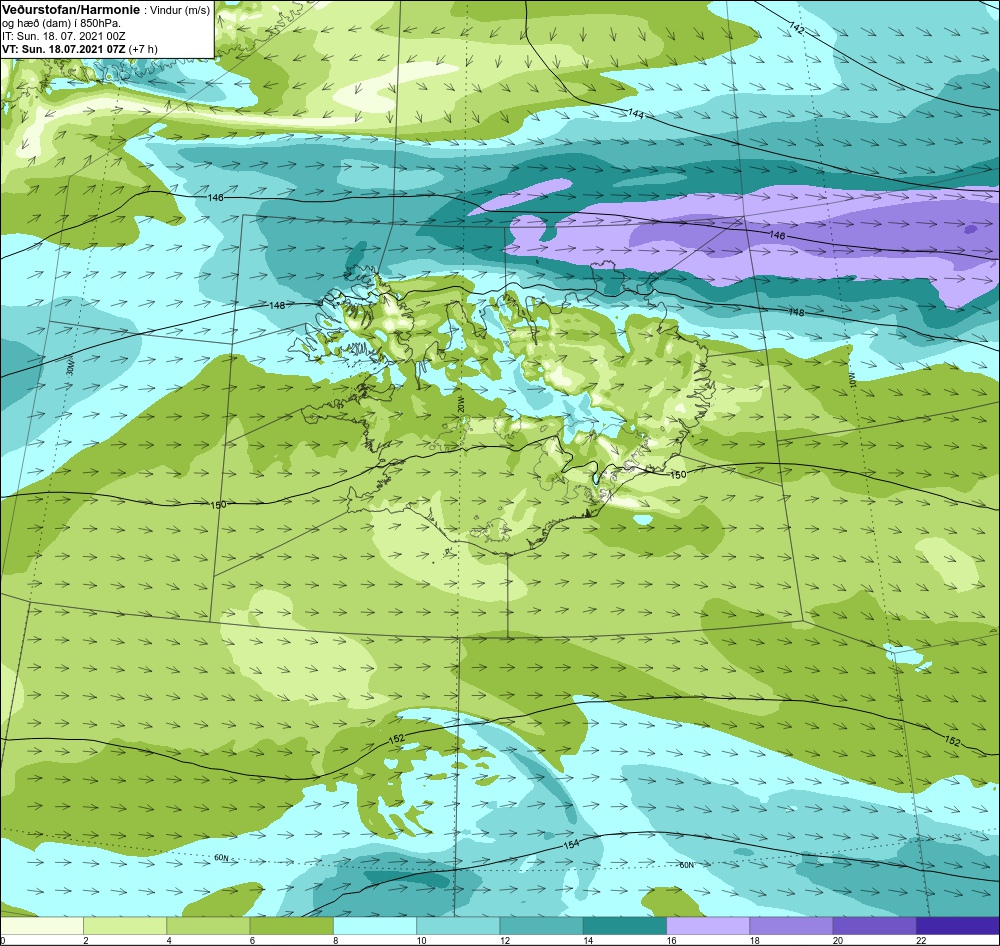Click the legend tick label '22'

921,940
